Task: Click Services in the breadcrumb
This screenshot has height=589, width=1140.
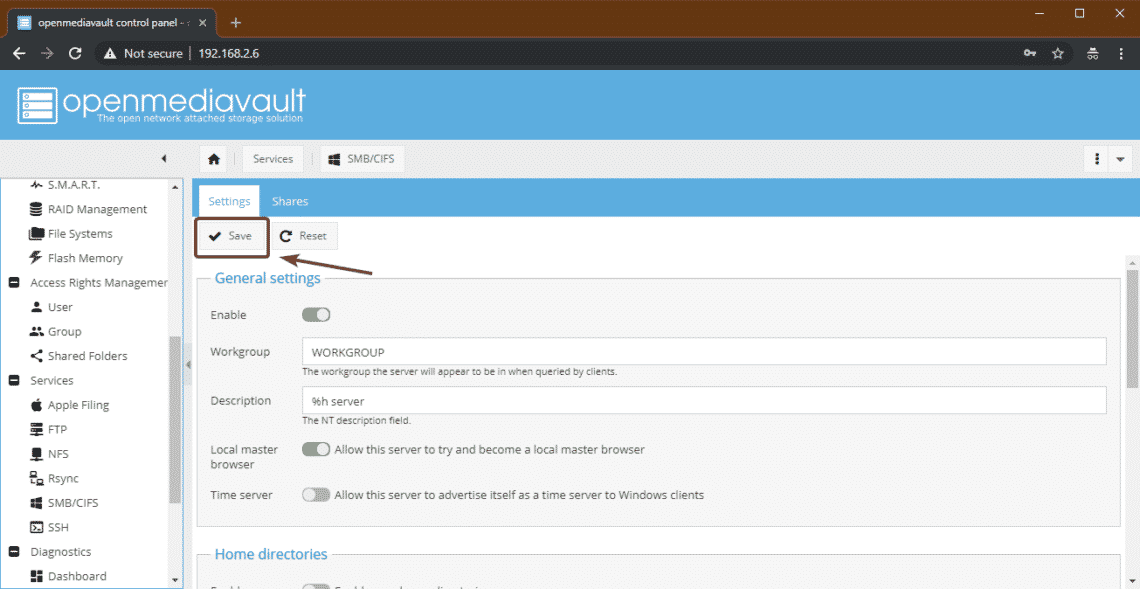Action: 273,159
